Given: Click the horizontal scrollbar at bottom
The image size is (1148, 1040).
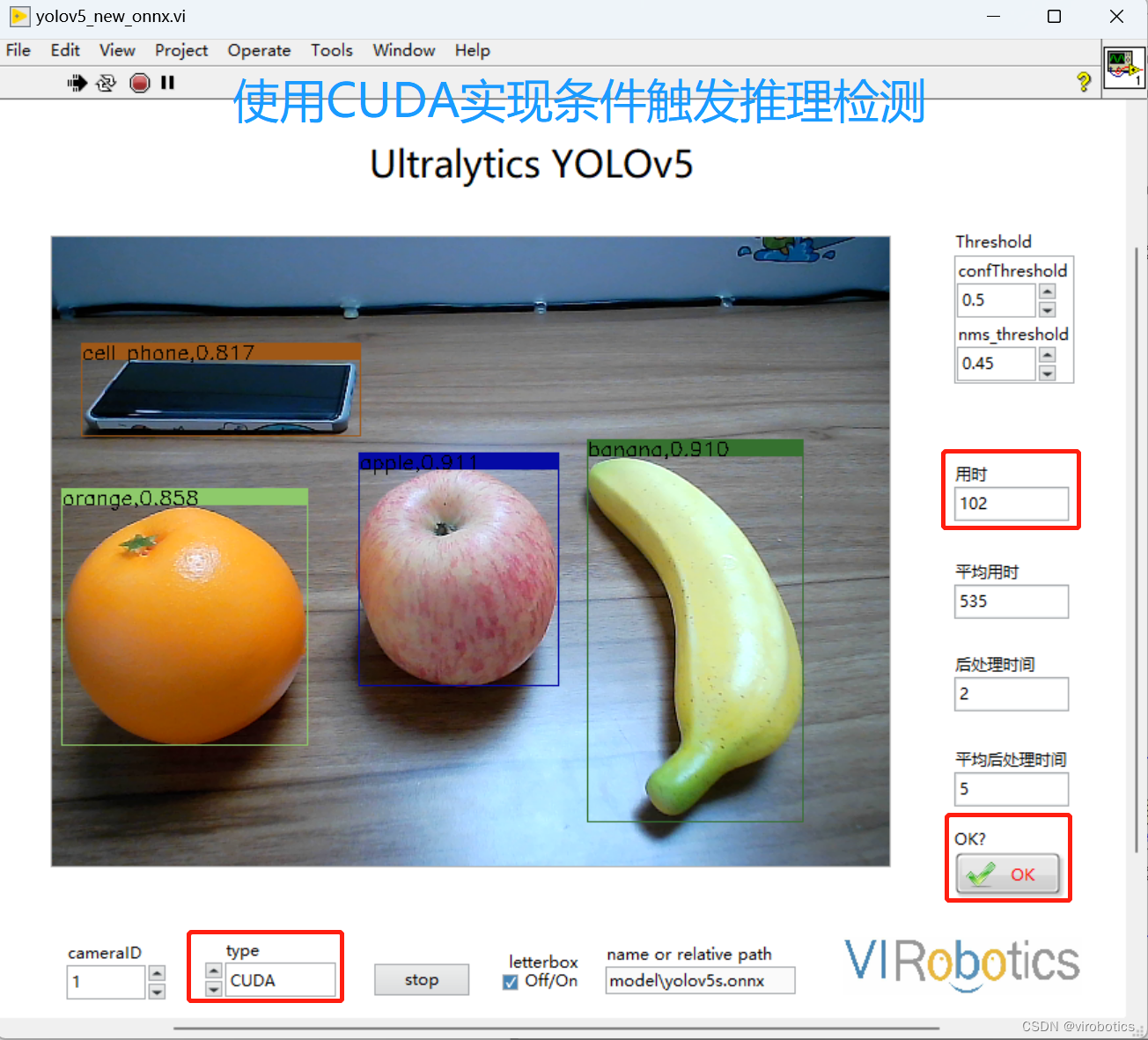Looking at the screenshot, I should click(x=555, y=1027).
